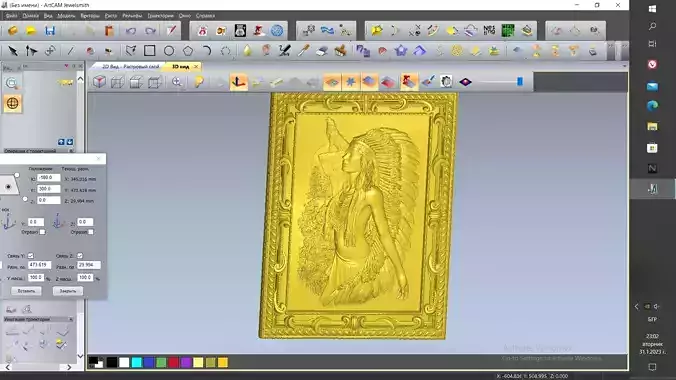Select the polygon drawing tool
This screenshot has height=380, width=676.
pyautogui.click(x=188, y=51)
